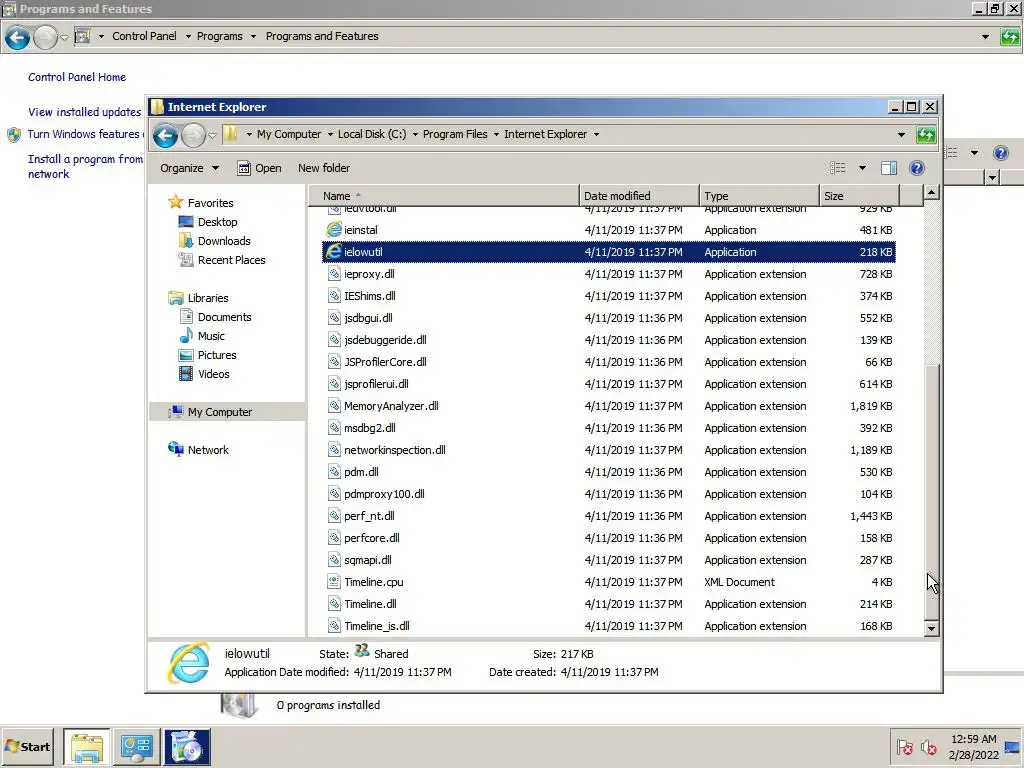Select My Computer in navigation pane

[x=220, y=412]
